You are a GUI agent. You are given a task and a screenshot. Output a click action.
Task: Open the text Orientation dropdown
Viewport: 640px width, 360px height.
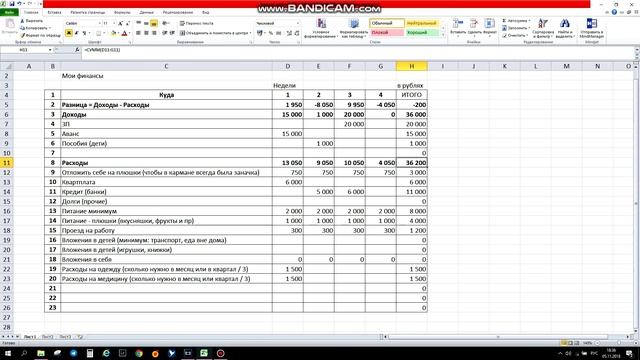166,23
